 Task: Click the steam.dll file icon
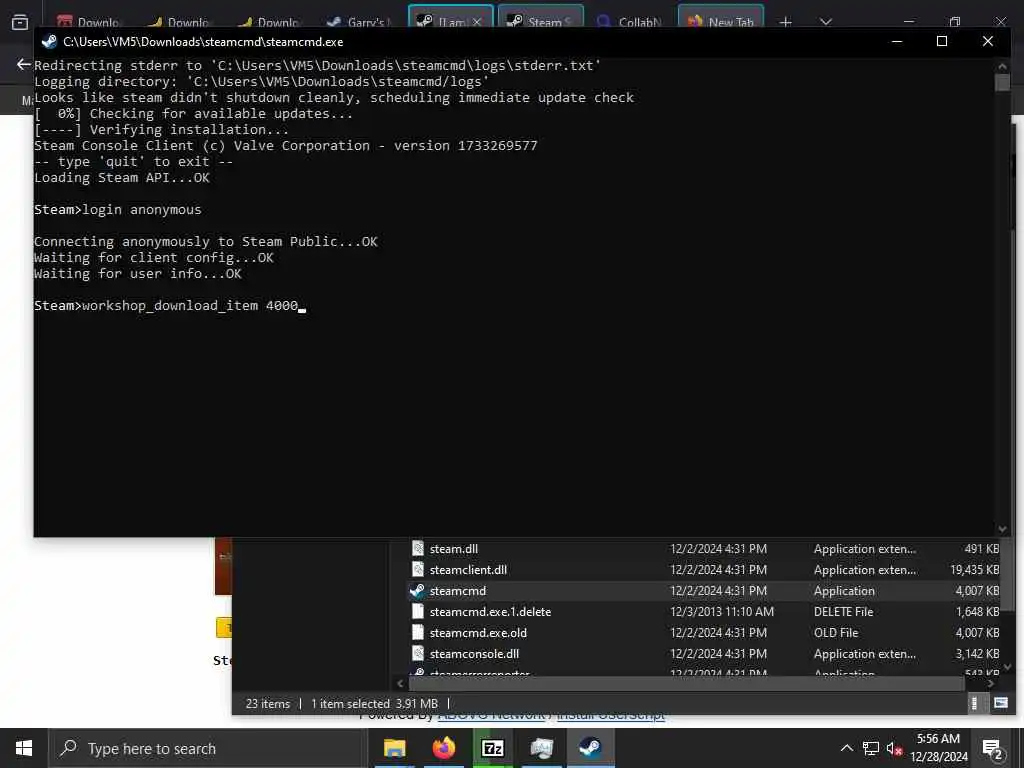point(418,549)
